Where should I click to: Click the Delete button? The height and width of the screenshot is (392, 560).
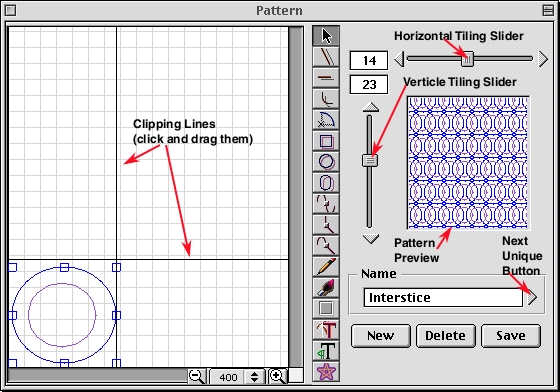[446, 336]
